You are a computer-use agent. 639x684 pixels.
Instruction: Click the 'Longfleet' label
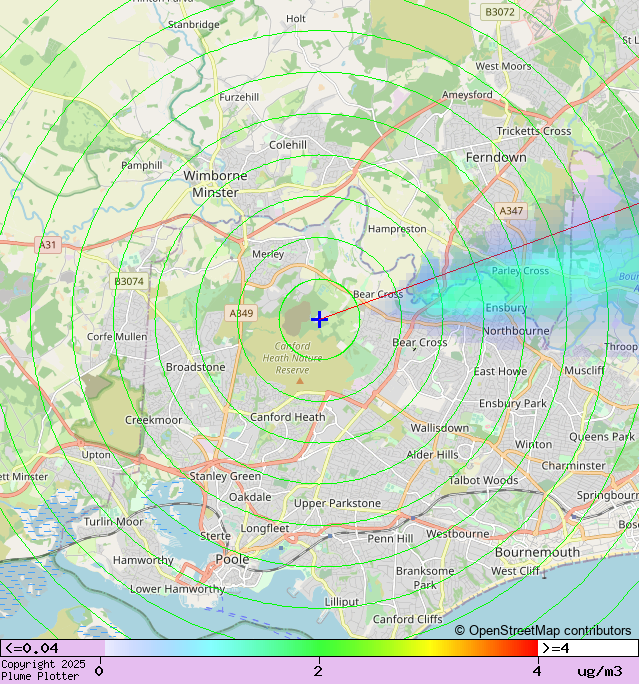point(265,529)
